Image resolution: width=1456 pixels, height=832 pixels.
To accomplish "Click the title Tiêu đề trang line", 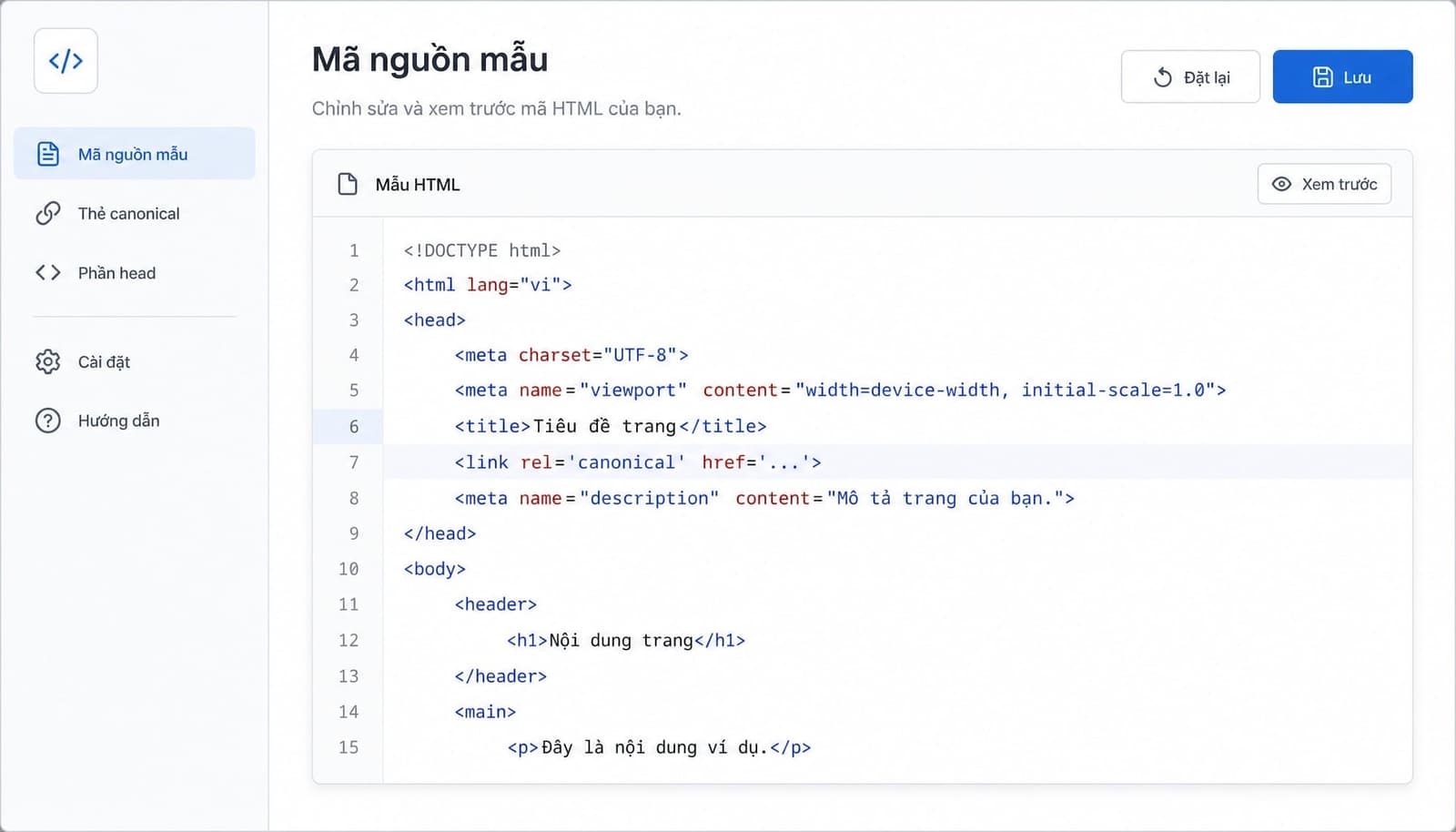I will 611,426.
